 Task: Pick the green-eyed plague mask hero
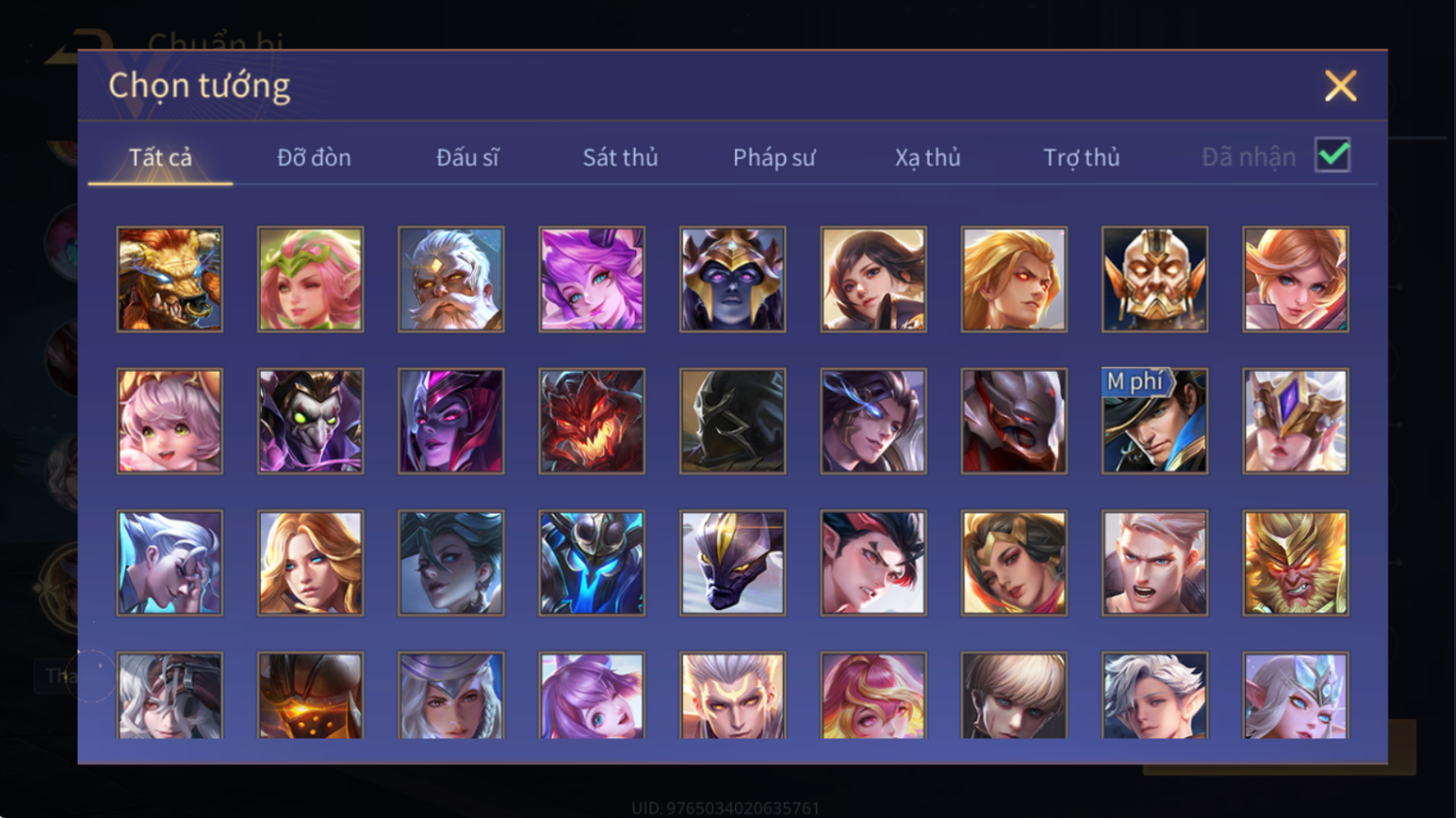pyautogui.click(x=310, y=421)
